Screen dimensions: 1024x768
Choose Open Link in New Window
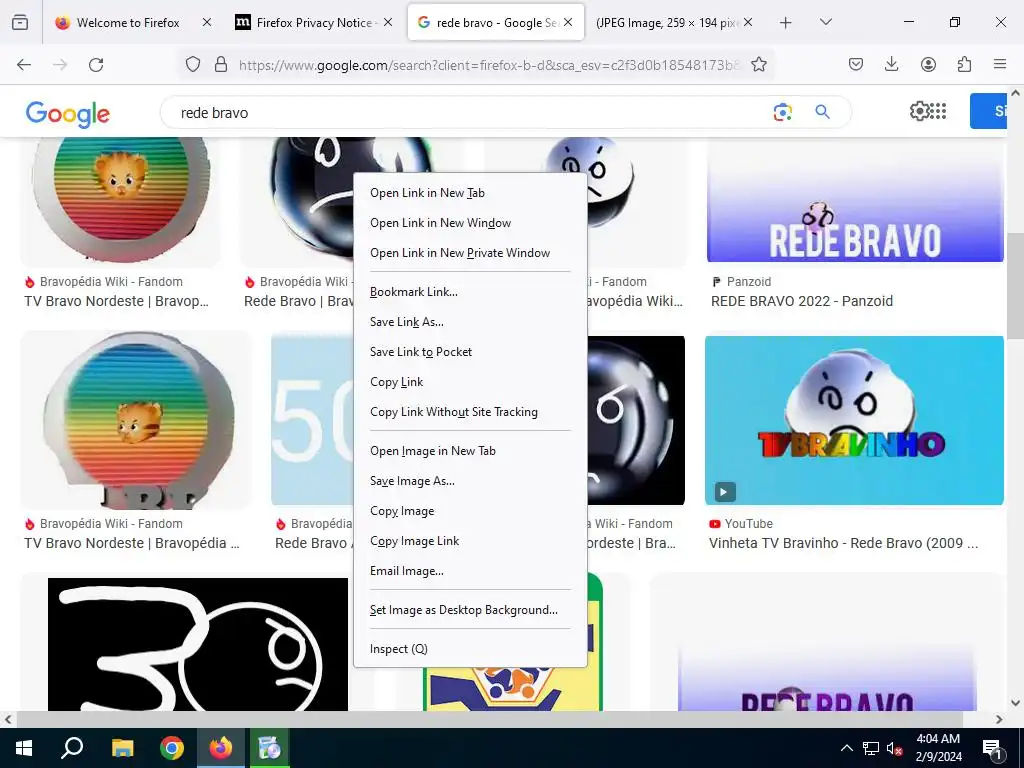(x=470, y=223)
